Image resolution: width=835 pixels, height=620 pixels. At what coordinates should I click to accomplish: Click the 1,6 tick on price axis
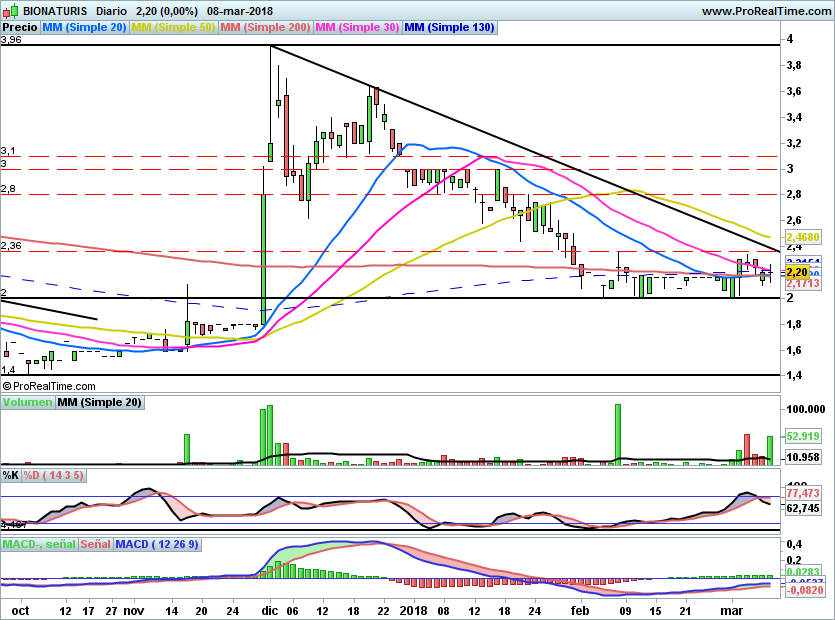tap(794, 350)
